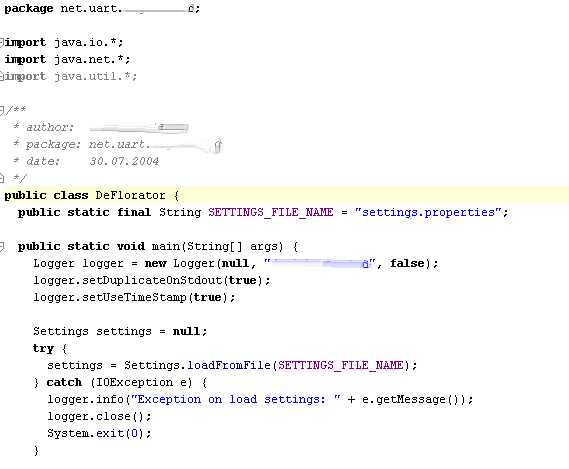The height and width of the screenshot is (469, 569).
Task: Click the 'String[] args' parameter
Action: tap(232, 246)
